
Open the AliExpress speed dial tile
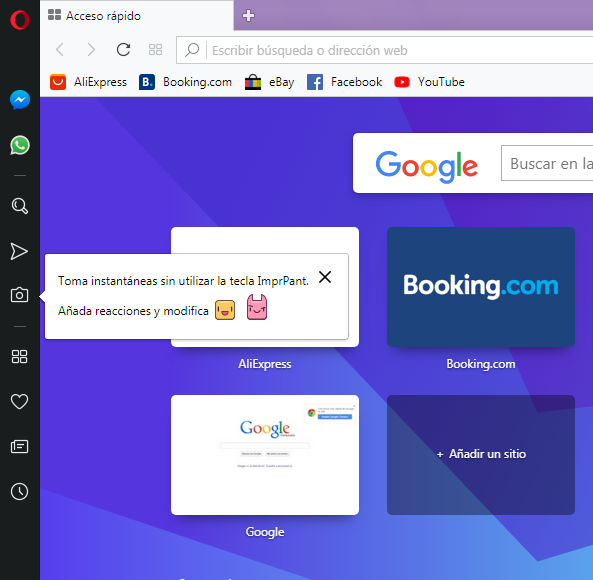[x=265, y=240]
